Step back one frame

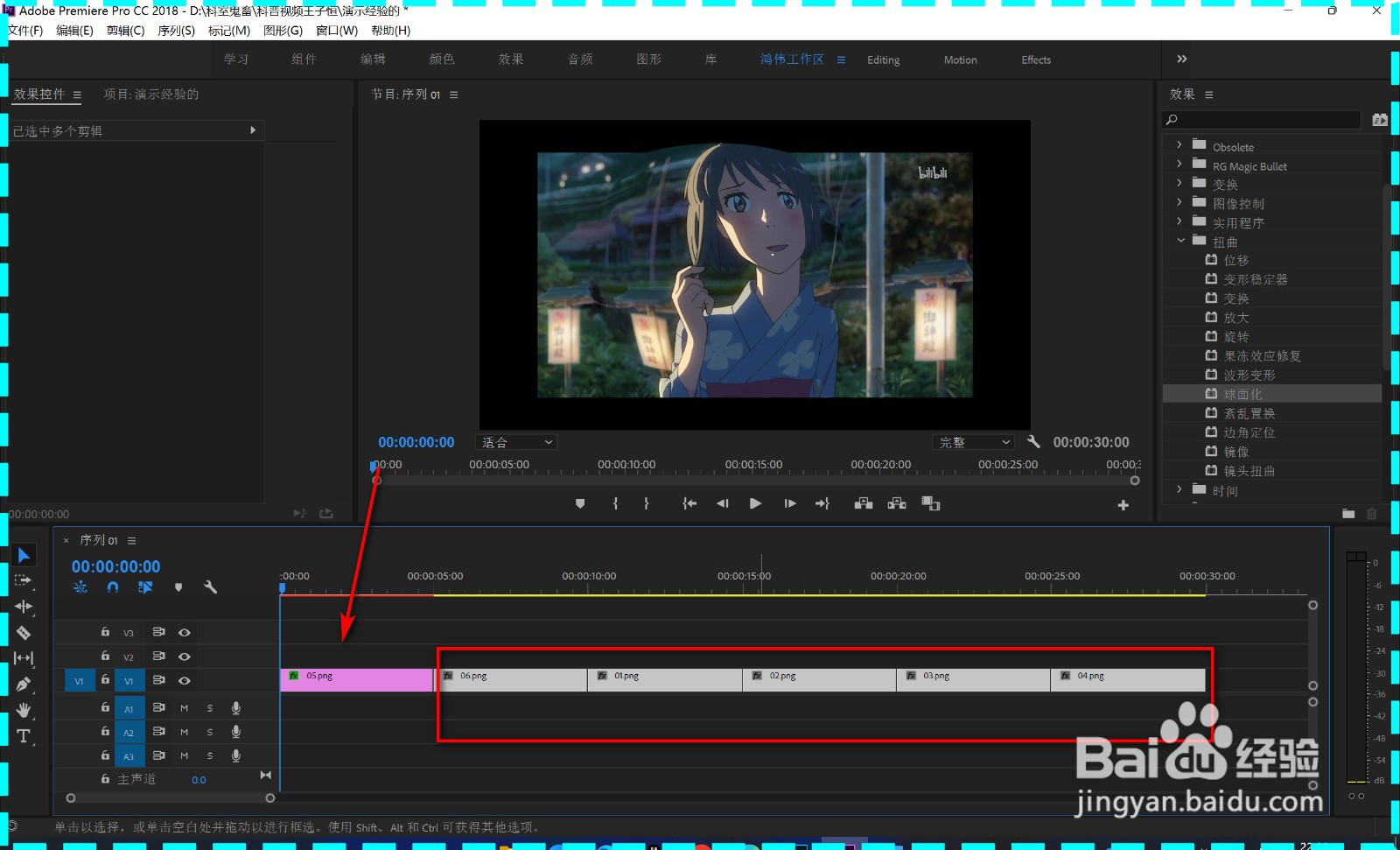pyautogui.click(x=723, y=504)
